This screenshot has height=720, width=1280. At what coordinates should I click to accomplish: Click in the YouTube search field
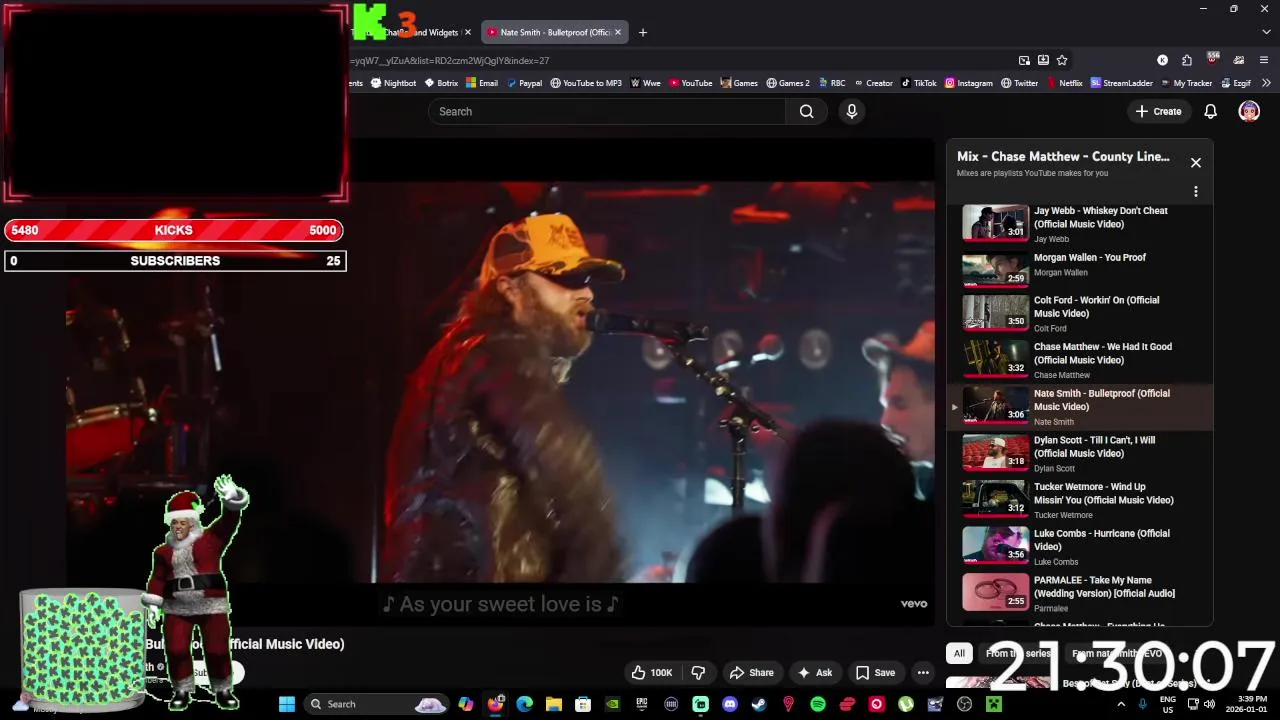[x=607, y=111]
